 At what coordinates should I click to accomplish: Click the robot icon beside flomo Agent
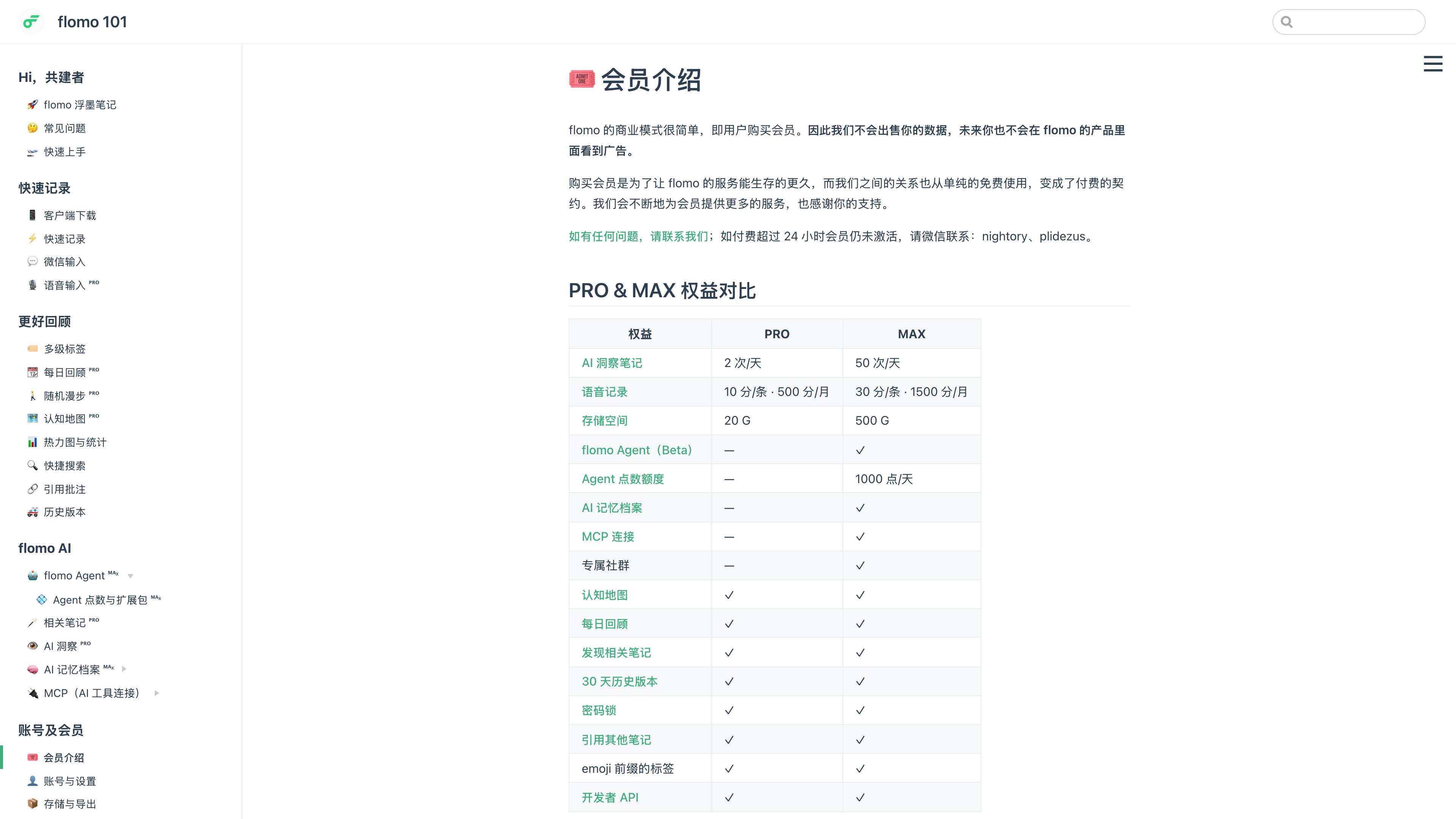point(33,576)
